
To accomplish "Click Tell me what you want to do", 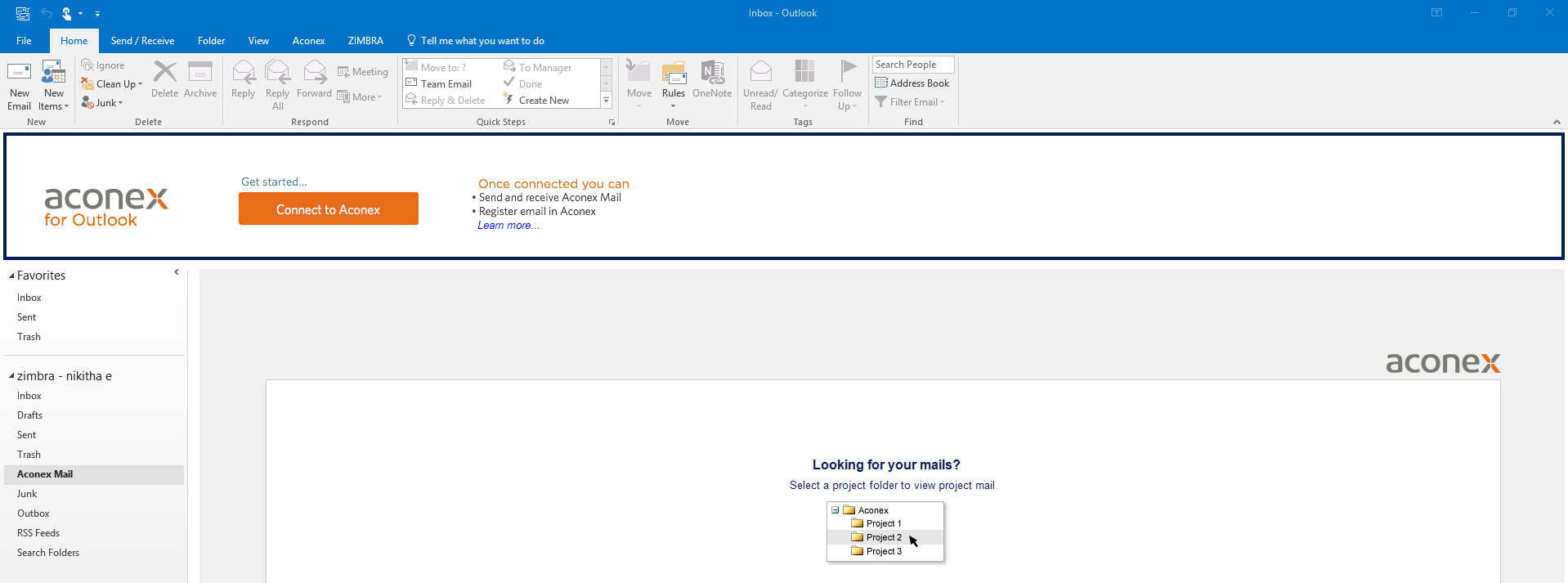I will 476,41.
